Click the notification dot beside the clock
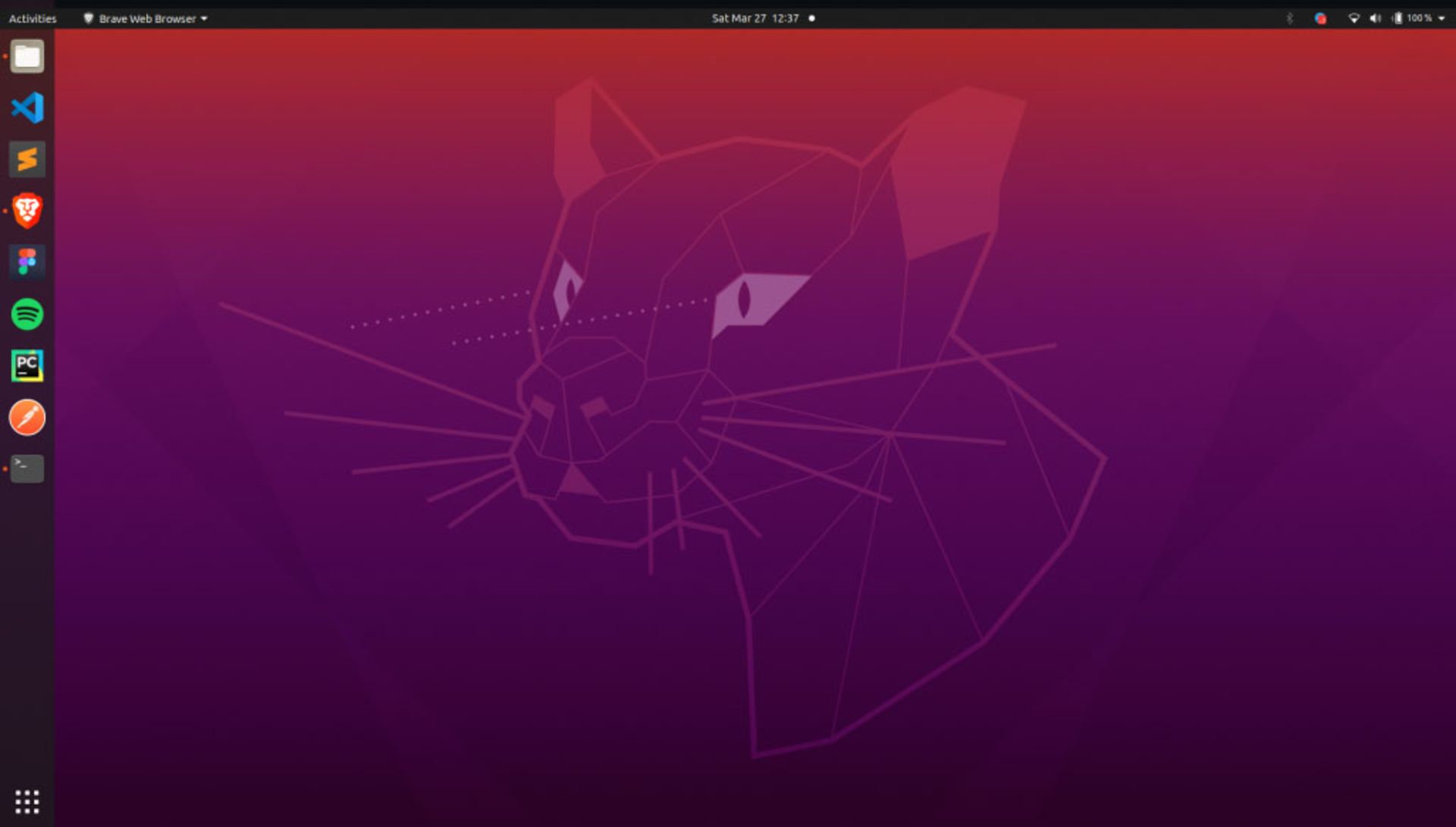The image size is (1456, 827). tap(811, 18)
